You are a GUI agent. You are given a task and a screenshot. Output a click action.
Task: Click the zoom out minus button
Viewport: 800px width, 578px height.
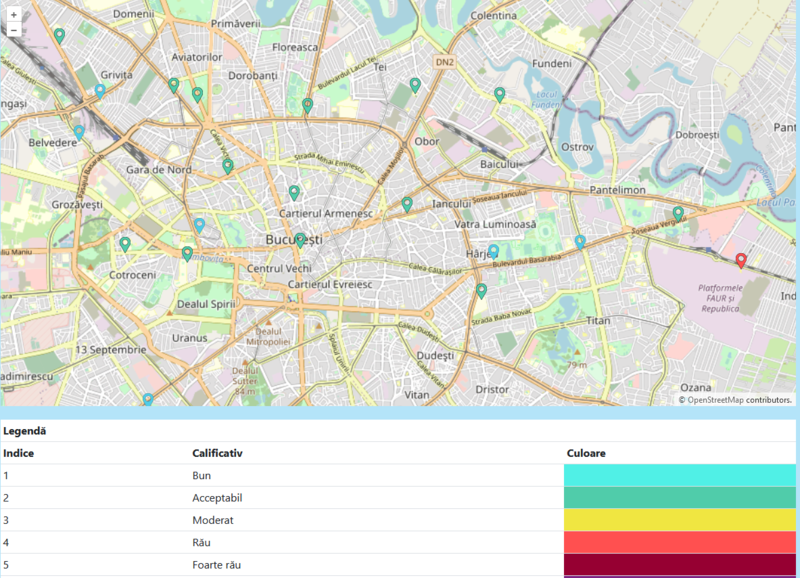click(x=14, y=31)
